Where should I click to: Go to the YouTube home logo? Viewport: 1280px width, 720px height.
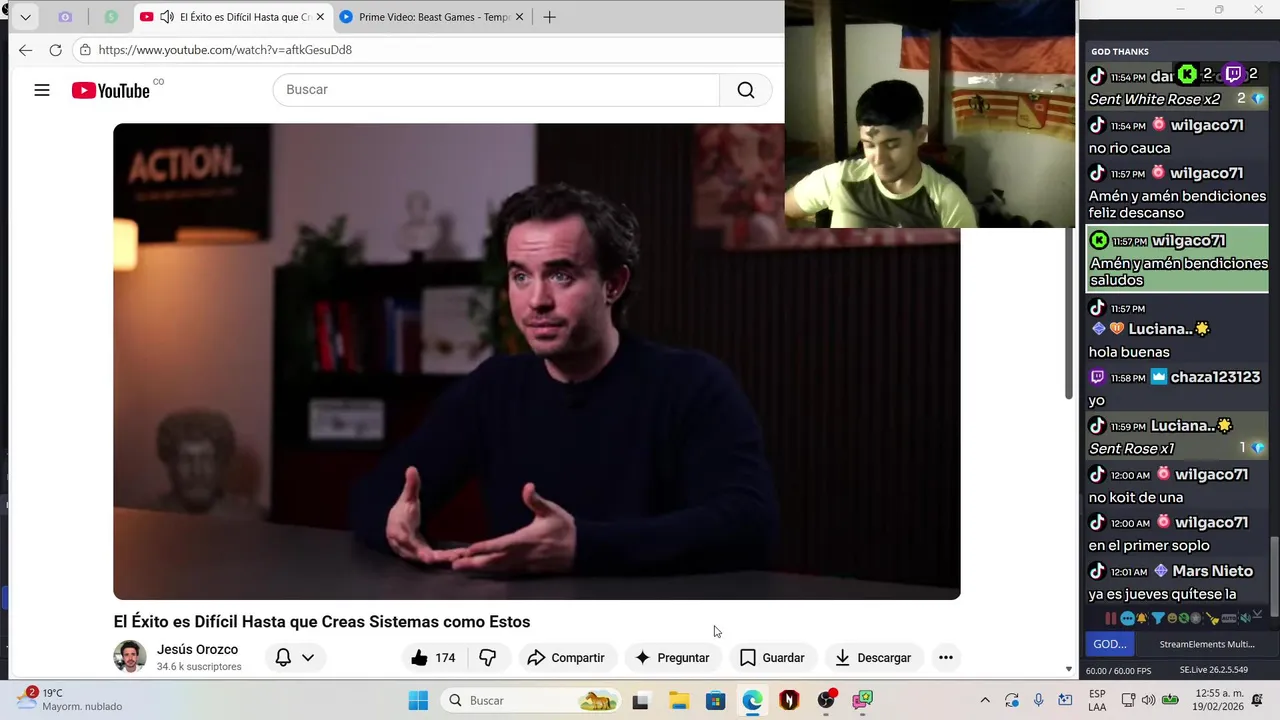pyautogui.click(x=110, y=90)
